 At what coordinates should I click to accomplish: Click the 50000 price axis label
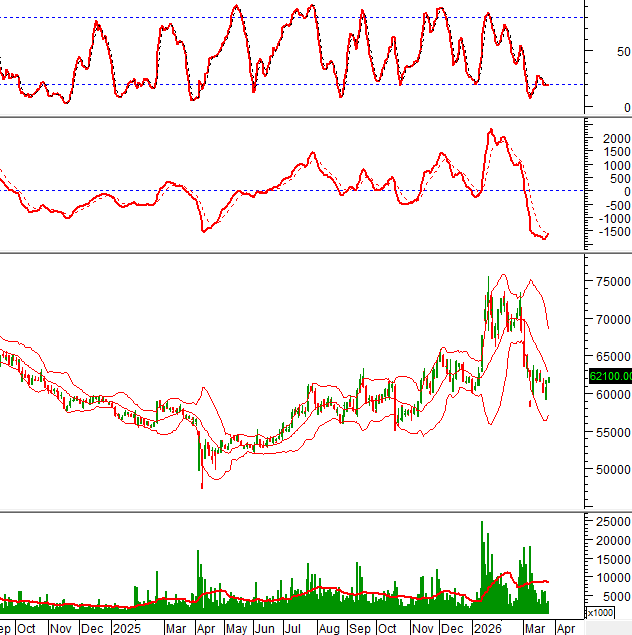point(608,469)
